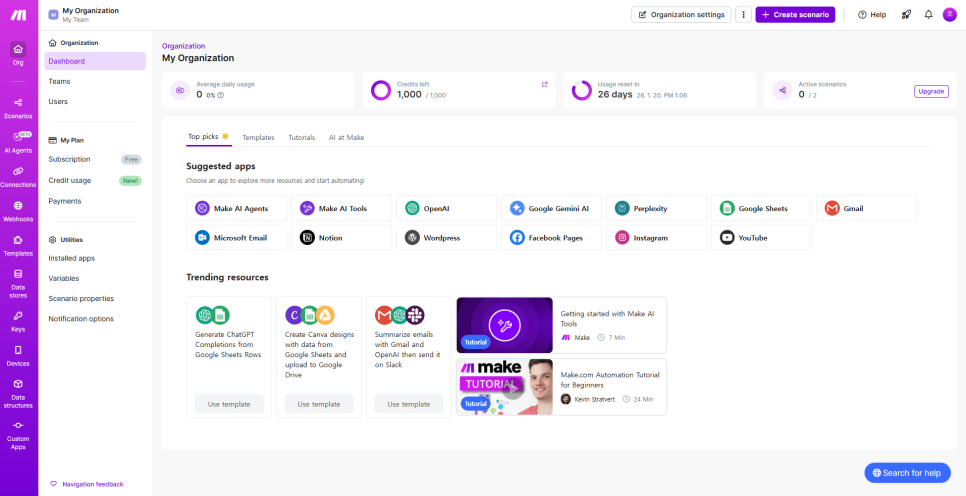
Task: Open the Templates puzzle icon in the sidebar
Action: 18,240
